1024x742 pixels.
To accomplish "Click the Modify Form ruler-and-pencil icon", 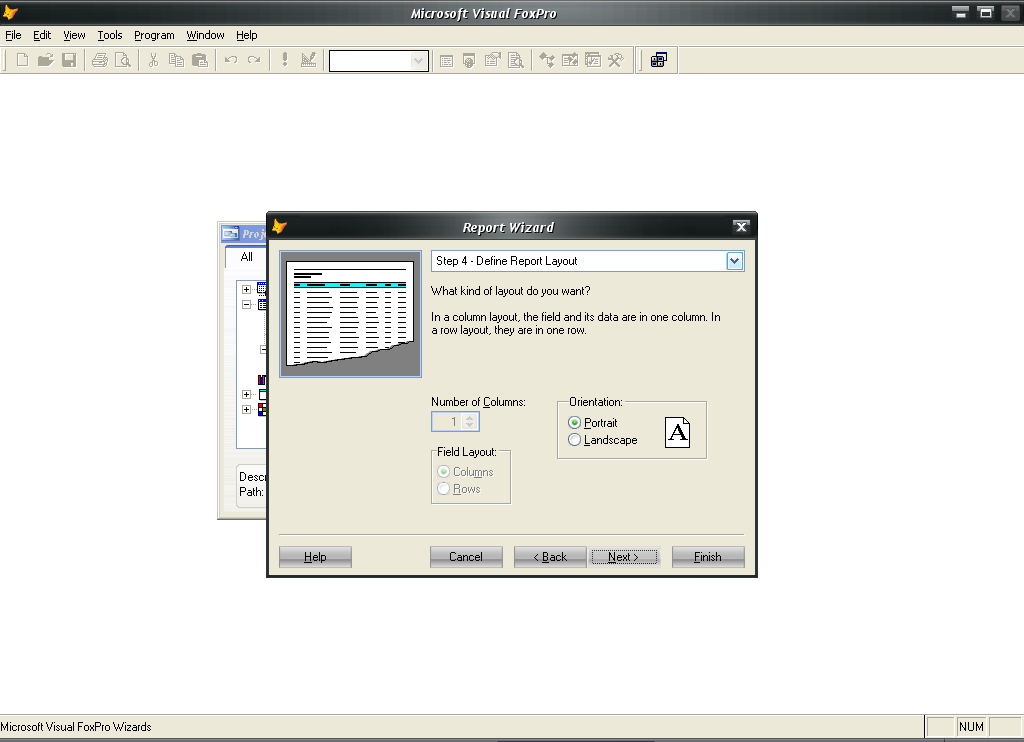I will 308,61.
